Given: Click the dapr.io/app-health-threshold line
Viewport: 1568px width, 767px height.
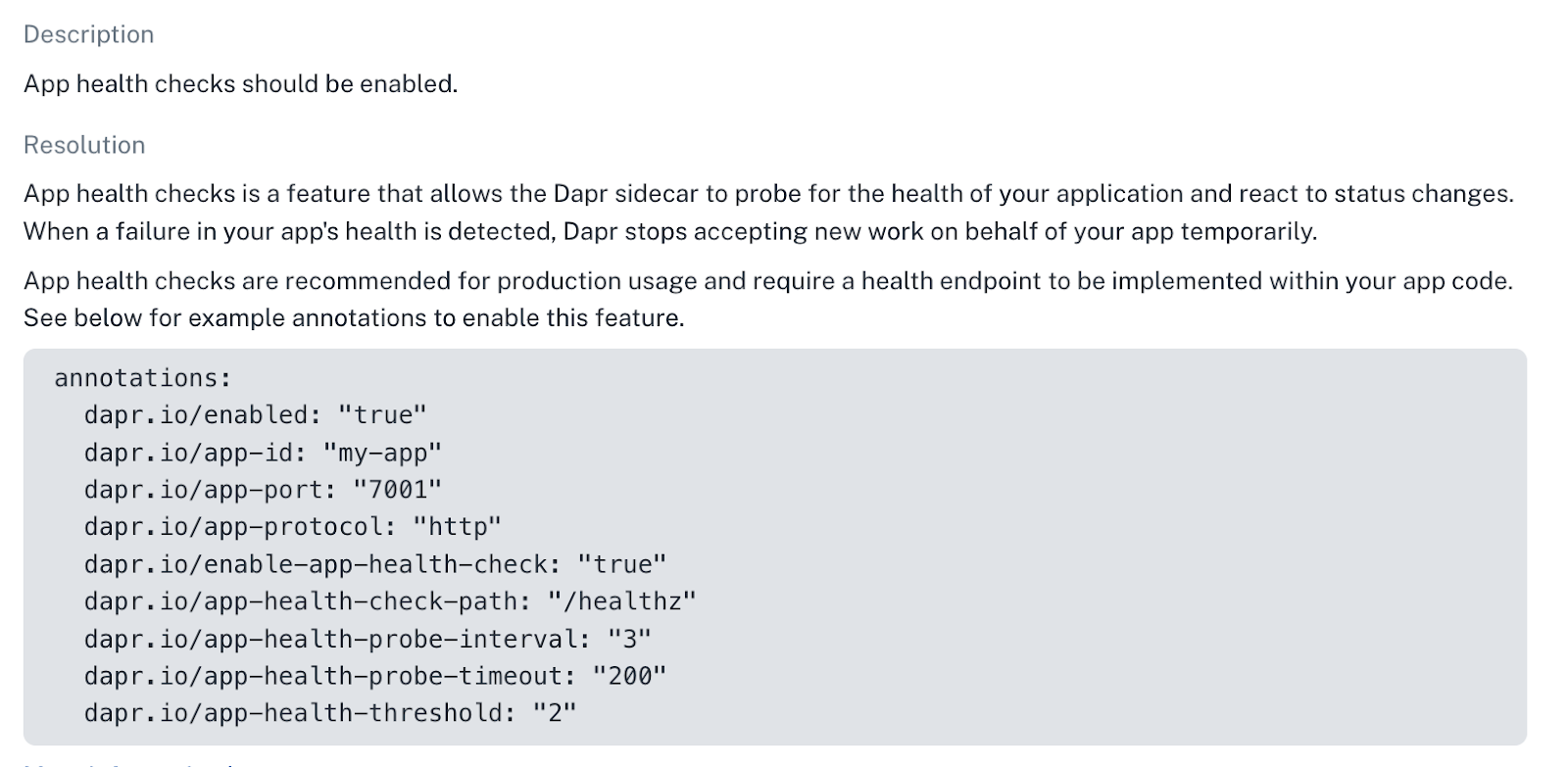Looking at the screenshot, I should (x=330, y=713).
